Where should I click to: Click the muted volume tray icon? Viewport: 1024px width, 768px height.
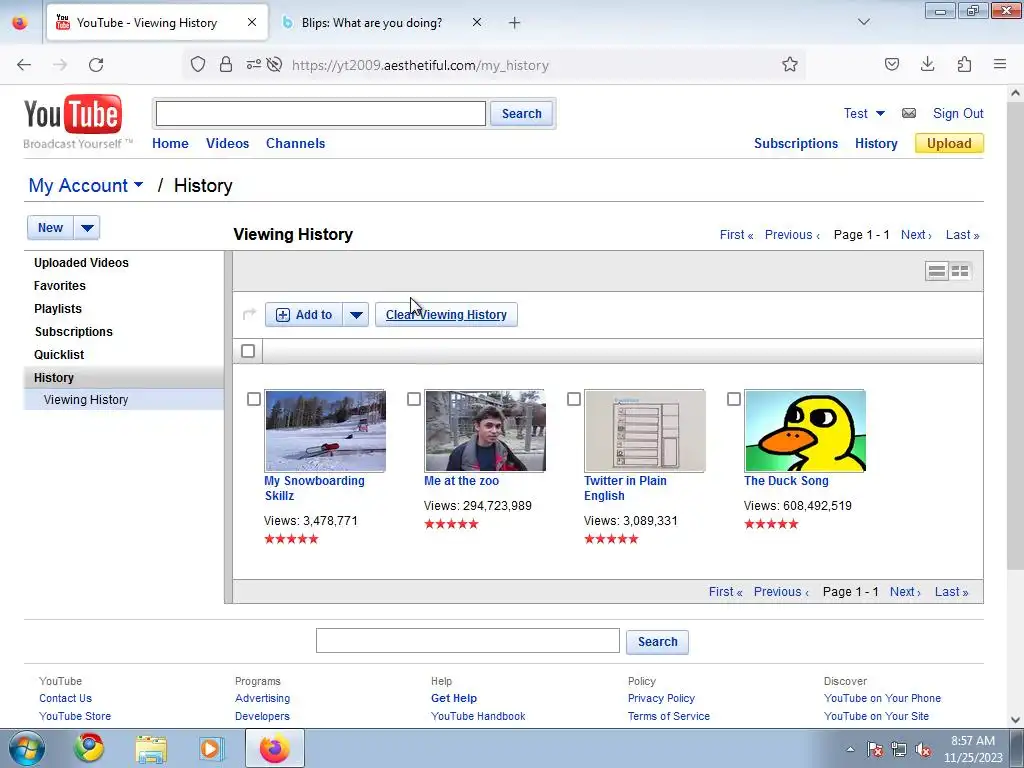click(923, 750)
